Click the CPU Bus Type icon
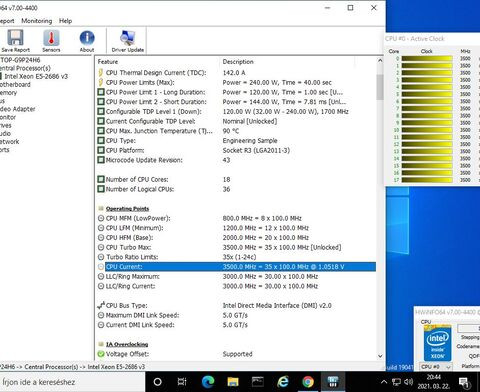This screenshot has height=392, width=480. pos(101,305)
